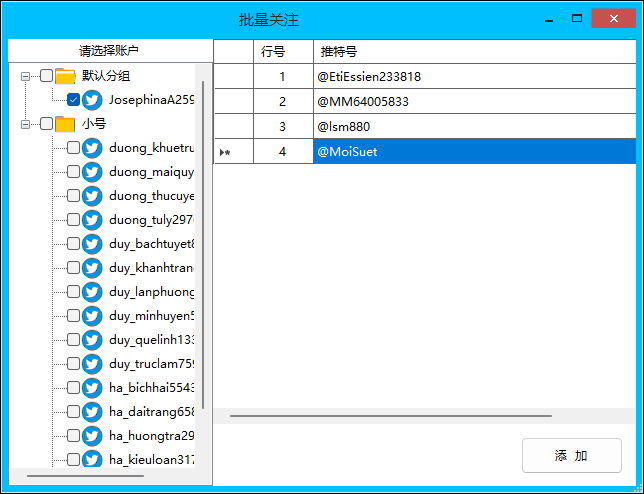This screenshot has width=644, height=494.
Task: Select the duy_truclam account in tree
Action: 151,364
